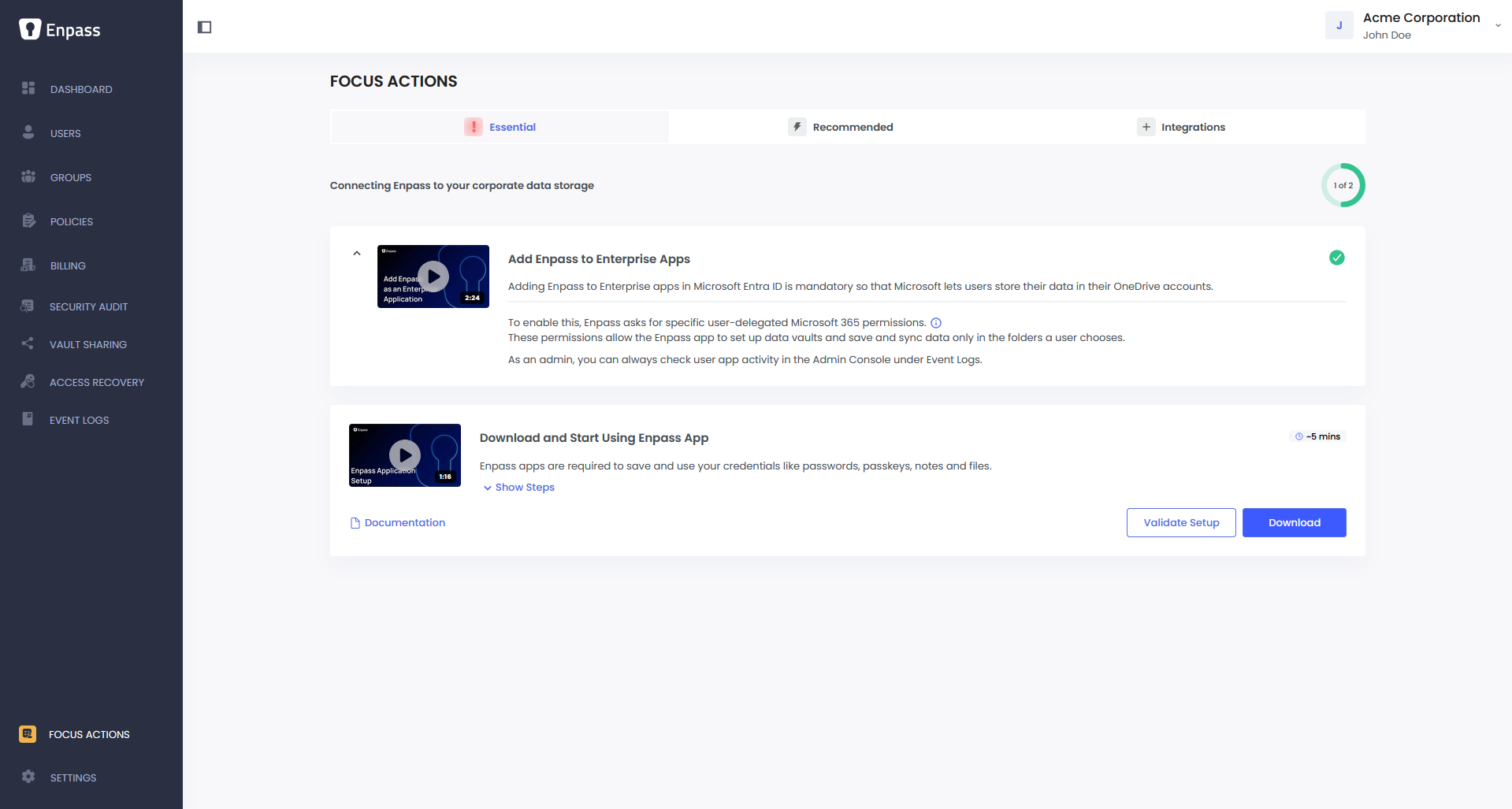The height and width of the screenshot is (809, 1512).
Task: Toggle the sidebar collapse icon
Action: tap(205, 28)
